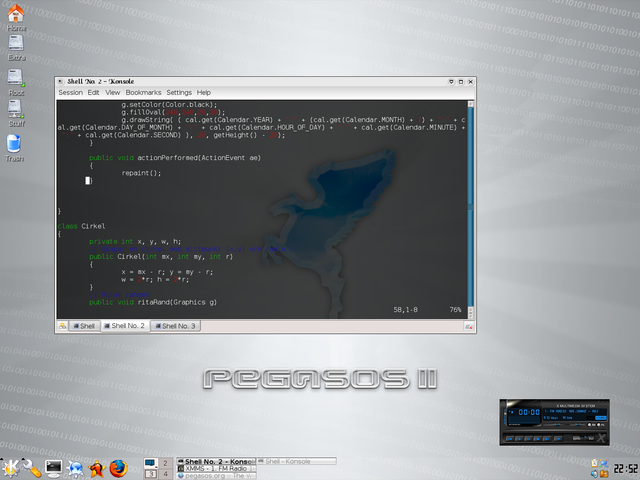Open the Session menu
The width and height of the screenshot is (640, 480).
pos(70,93)
